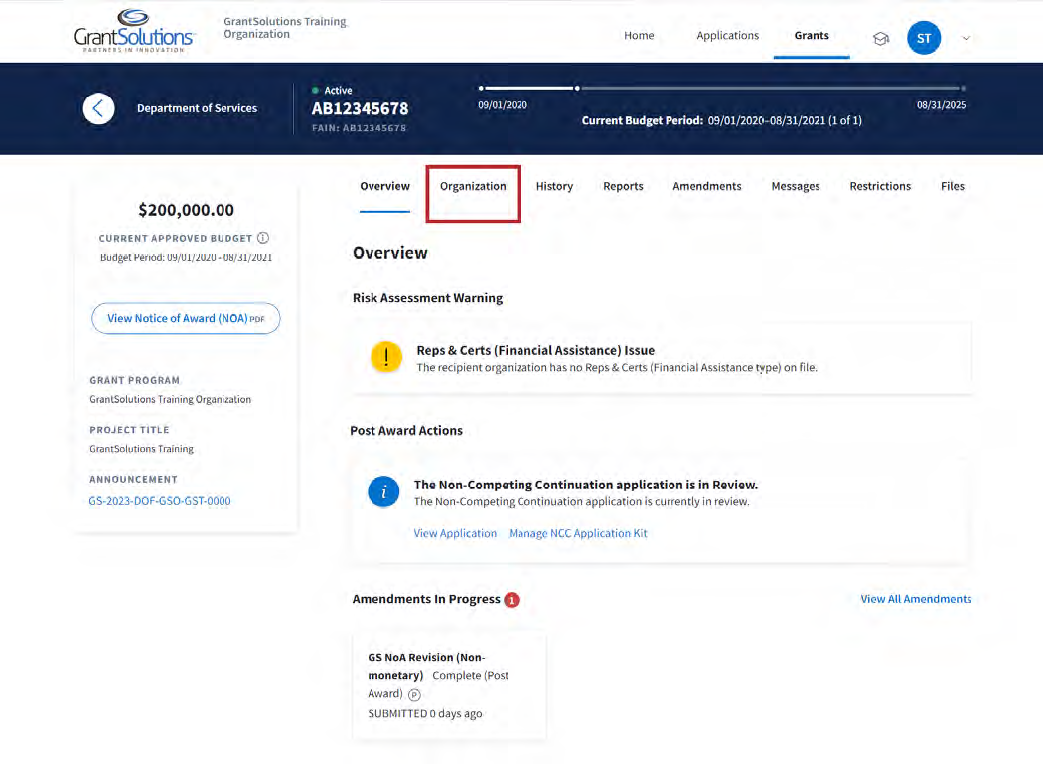1043x779 pixels.
Task: Select Applications in top navigation
Action: [727, 36]
